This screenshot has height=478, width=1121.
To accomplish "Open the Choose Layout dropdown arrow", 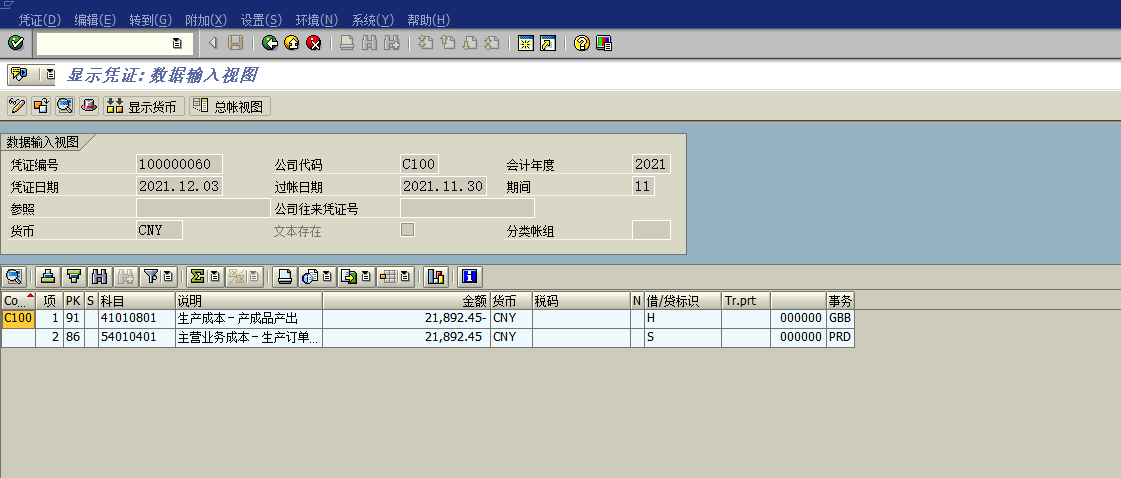I will tap(405, 277).
